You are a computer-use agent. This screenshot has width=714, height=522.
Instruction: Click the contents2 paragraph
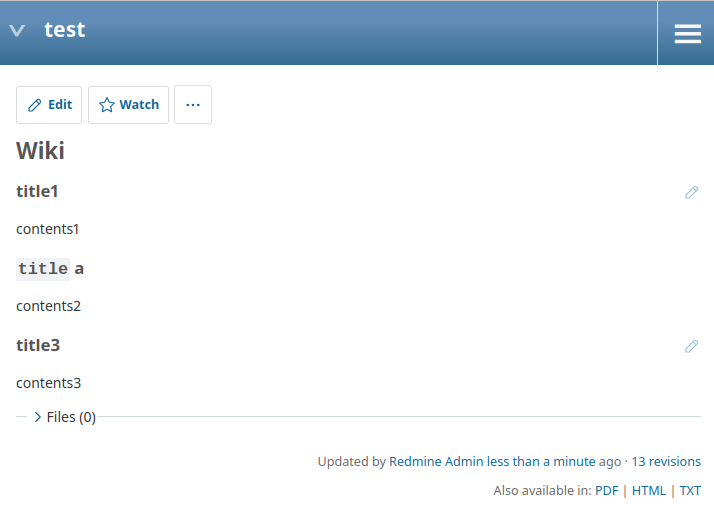(x=49, y=306)
